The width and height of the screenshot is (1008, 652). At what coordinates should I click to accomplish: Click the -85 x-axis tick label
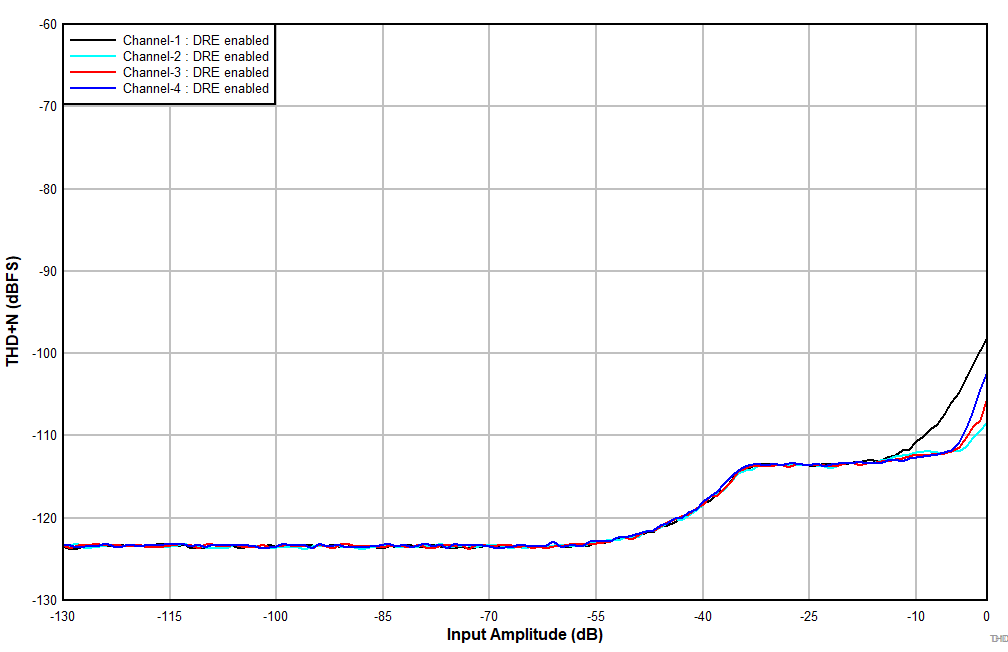point(382,614)
